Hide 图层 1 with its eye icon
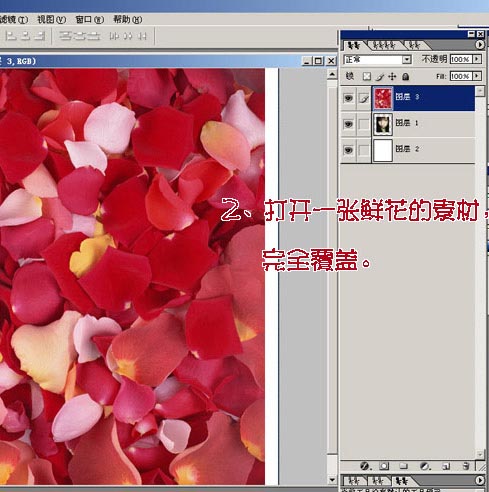Image resolution: width=489 pixels, height=492 pixels. (x=349, y=124)
